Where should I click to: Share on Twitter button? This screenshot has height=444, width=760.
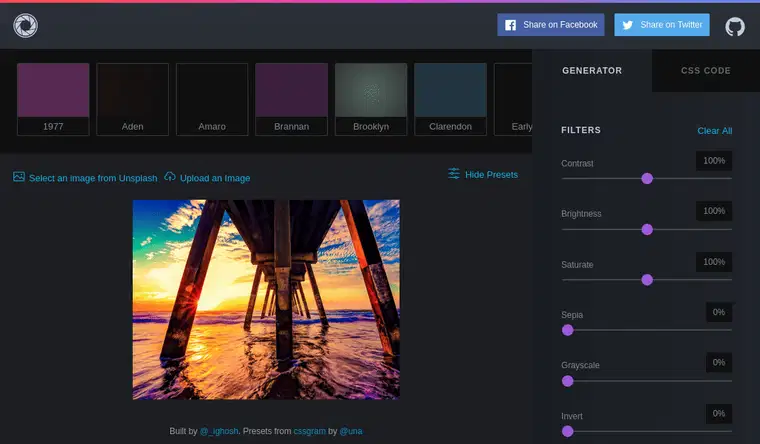pos(662,25)
